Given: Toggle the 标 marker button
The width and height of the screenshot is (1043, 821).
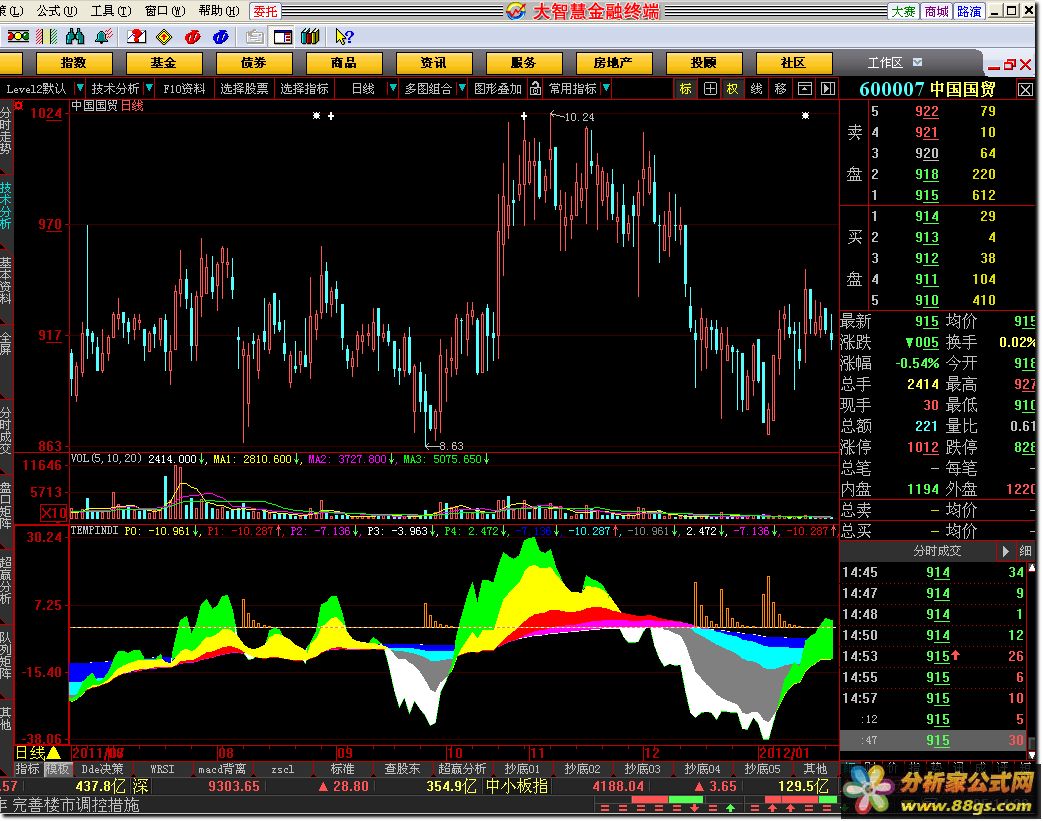Looking at the screenshot, I should coord(685,88).
